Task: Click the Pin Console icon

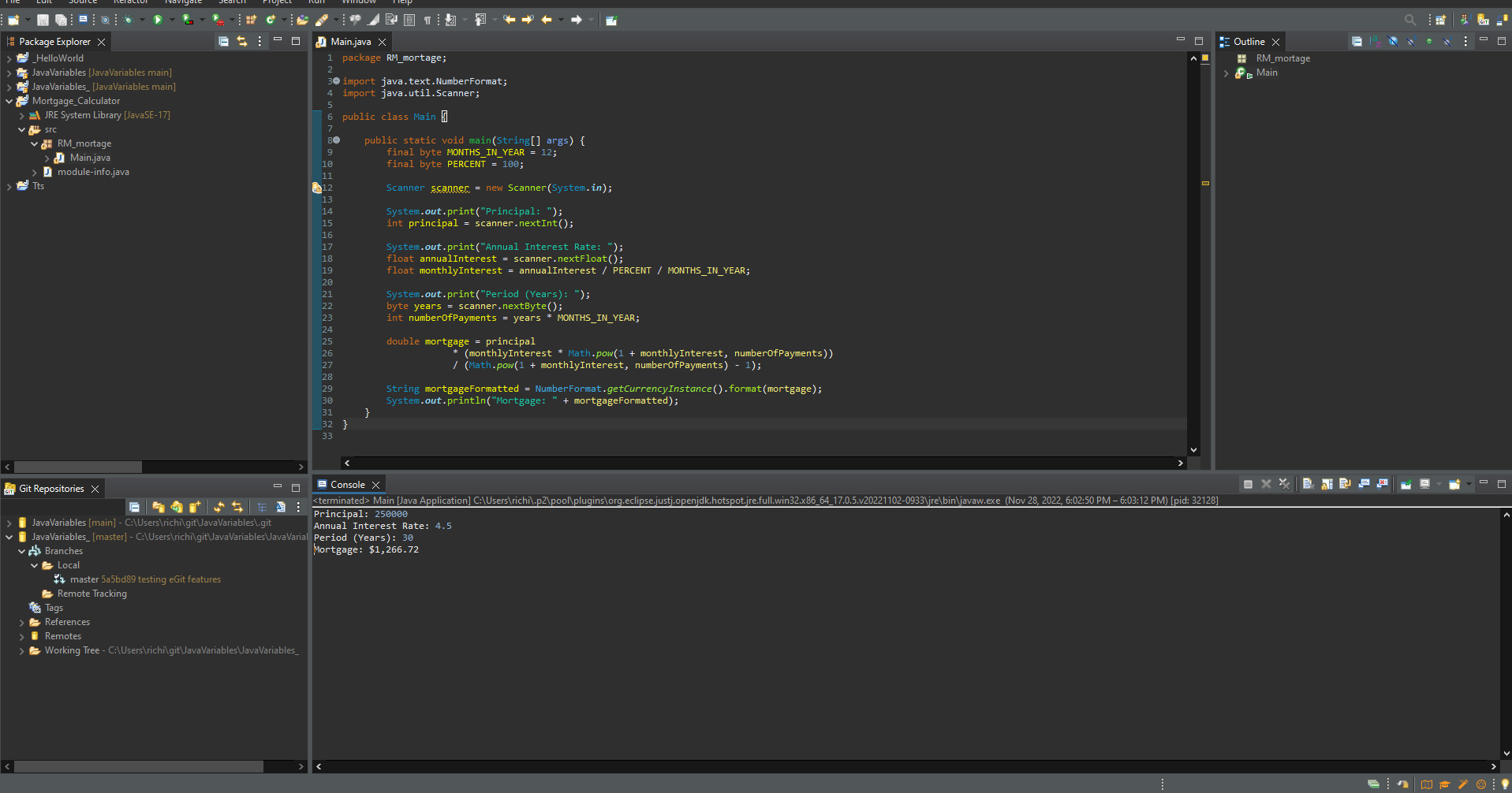Action: coord(1406,484)
